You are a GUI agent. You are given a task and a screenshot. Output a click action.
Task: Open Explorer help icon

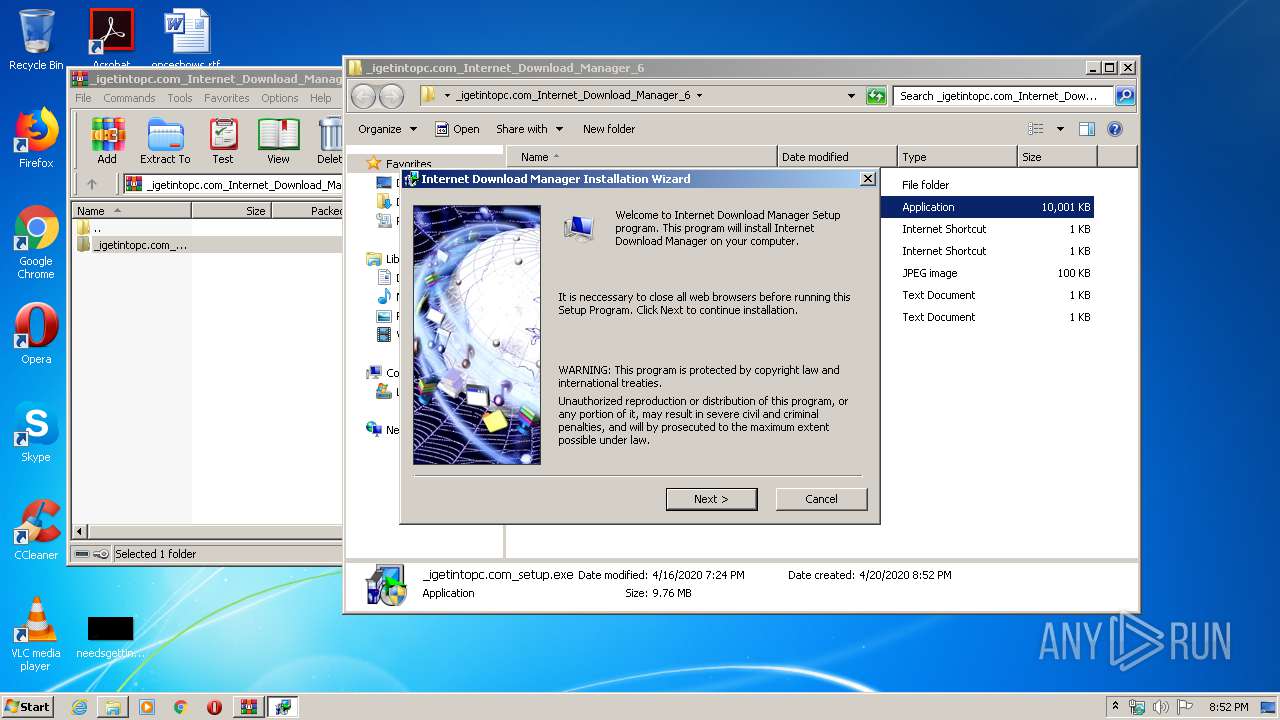1115,129
